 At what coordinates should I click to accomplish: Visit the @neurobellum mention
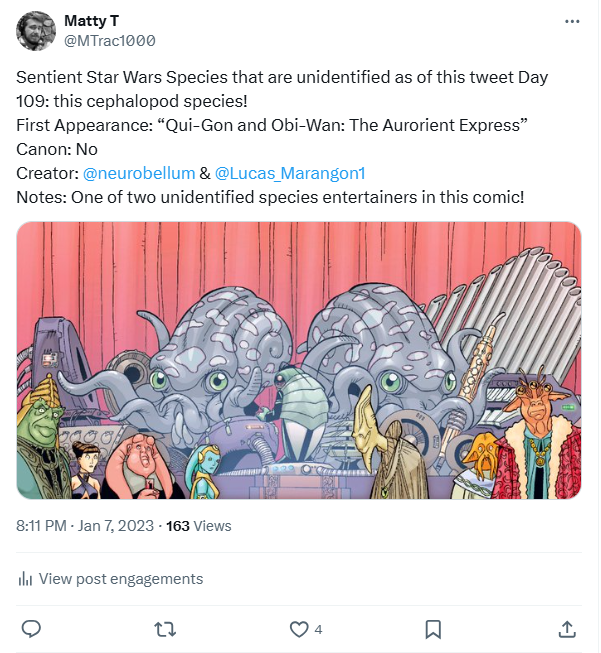tap(139, 172)
